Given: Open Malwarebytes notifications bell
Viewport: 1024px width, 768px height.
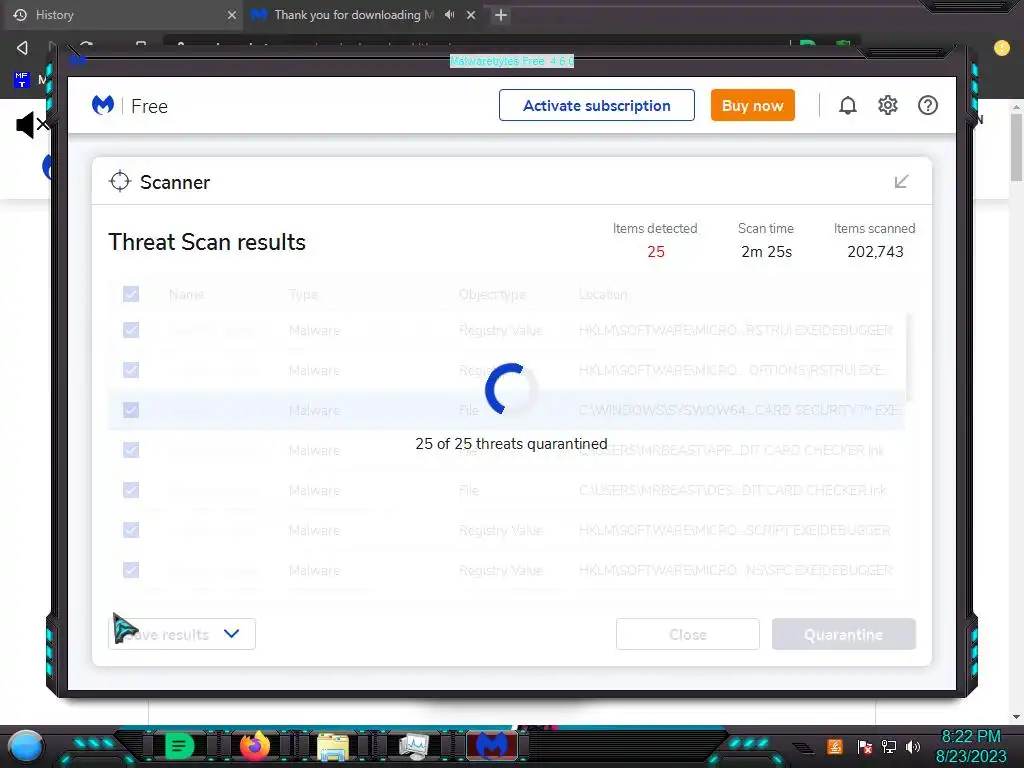Looking at the screenshot, I should [x=848, y=105].
